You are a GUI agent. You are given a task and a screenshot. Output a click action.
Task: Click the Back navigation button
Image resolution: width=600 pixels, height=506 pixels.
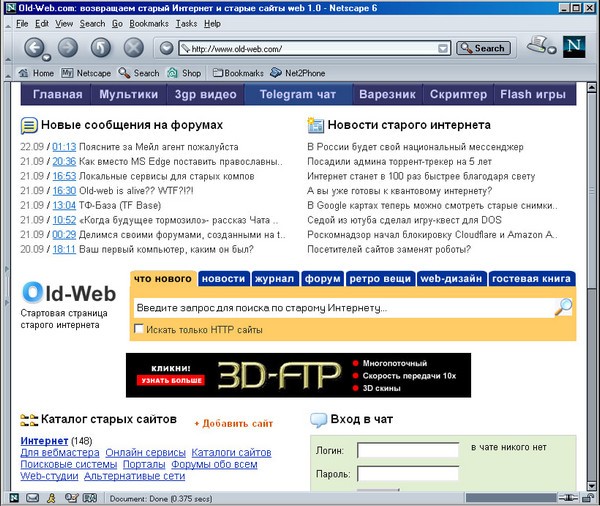point(36,48)
